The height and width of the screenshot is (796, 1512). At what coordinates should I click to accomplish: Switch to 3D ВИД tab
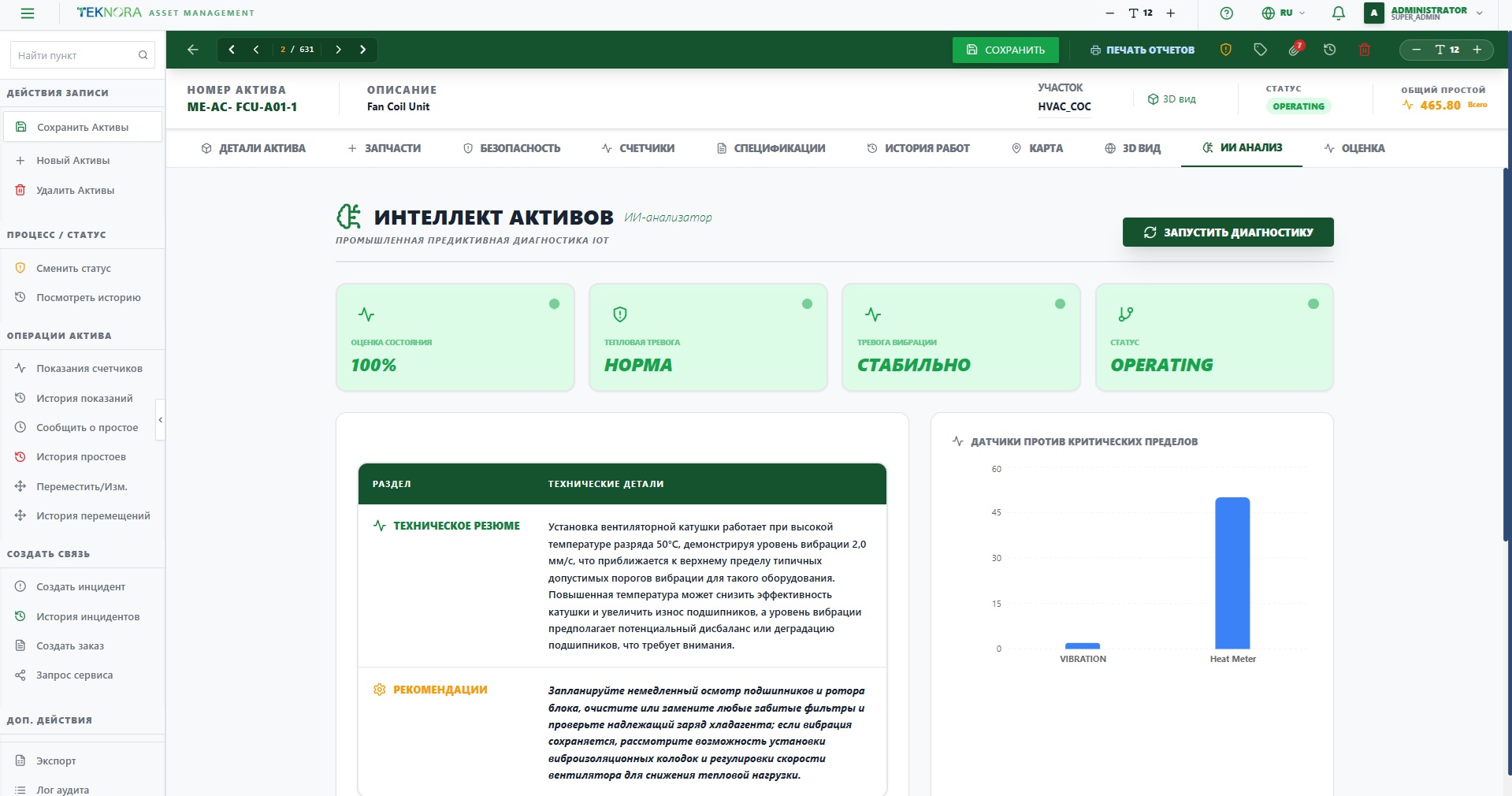point(1132,148)
